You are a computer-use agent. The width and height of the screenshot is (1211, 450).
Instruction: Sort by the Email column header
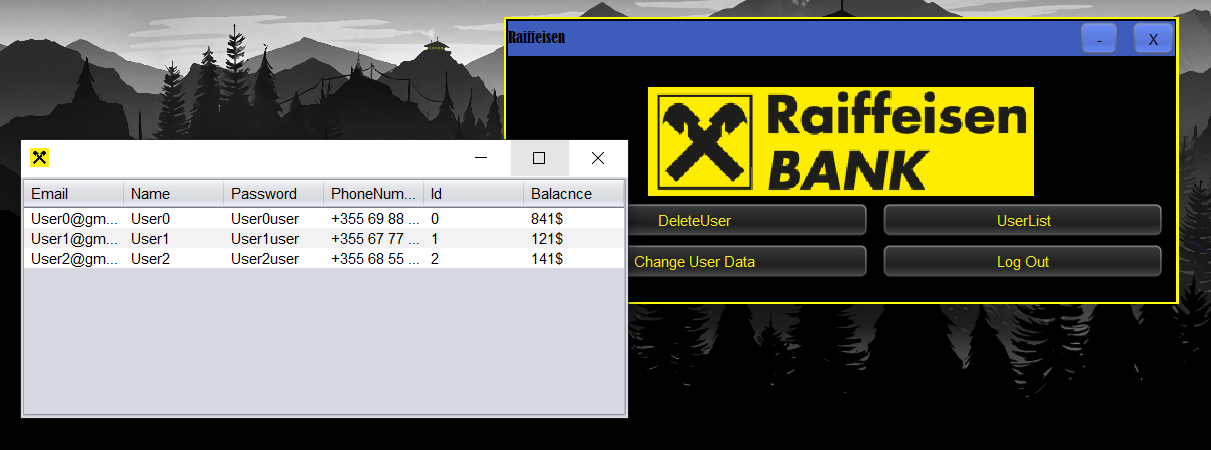tap(74, 193)
